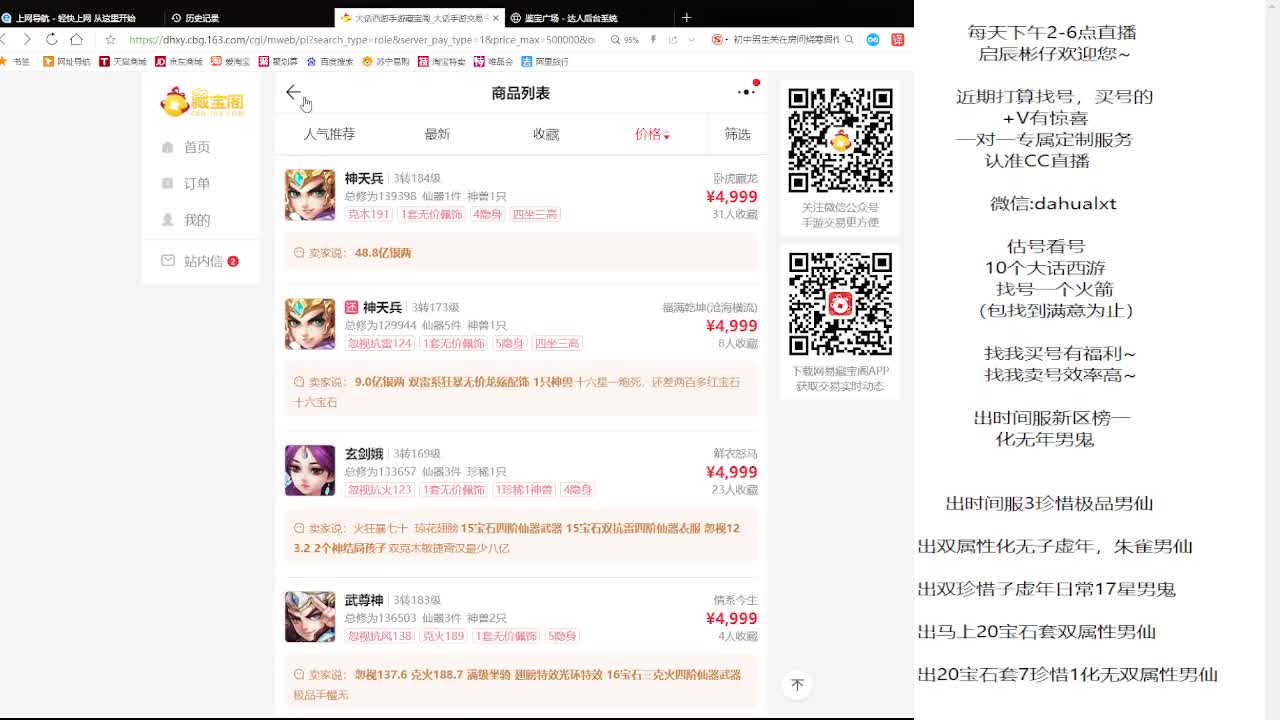
Task: Click the 藏宝阁 APP download QR code
Action: point(840,304)
